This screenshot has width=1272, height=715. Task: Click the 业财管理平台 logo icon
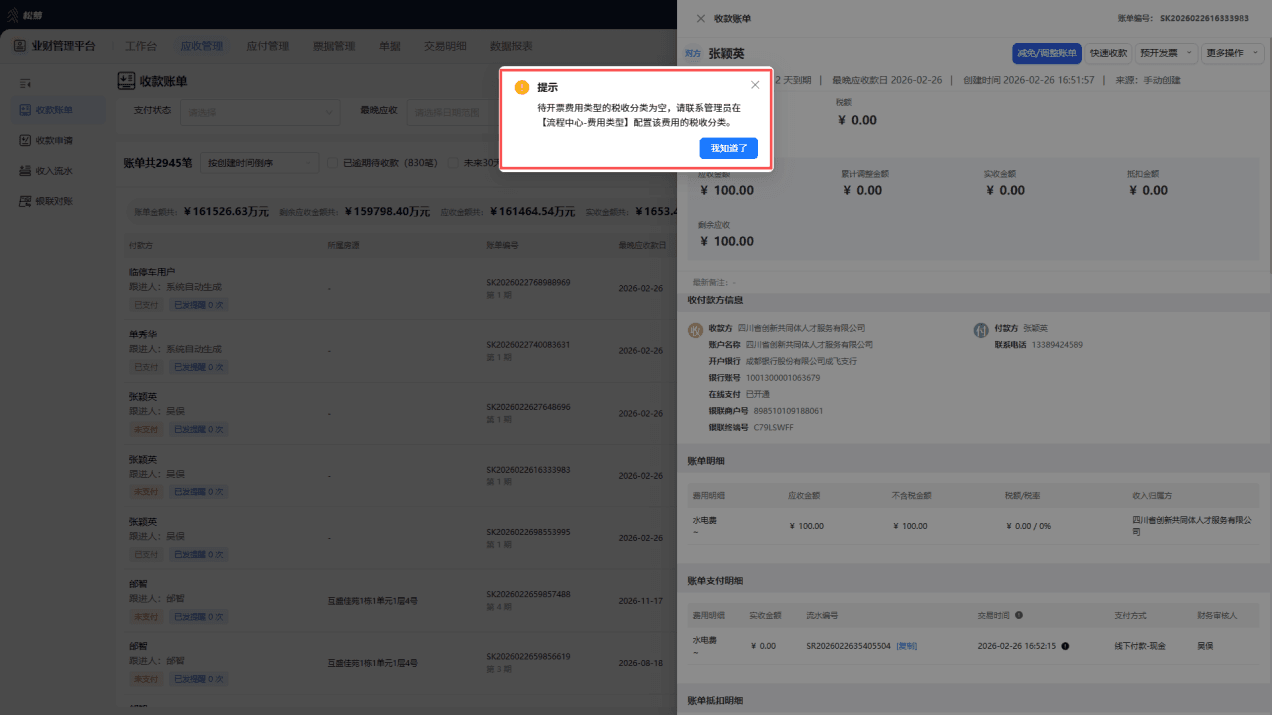click(20, 46)
